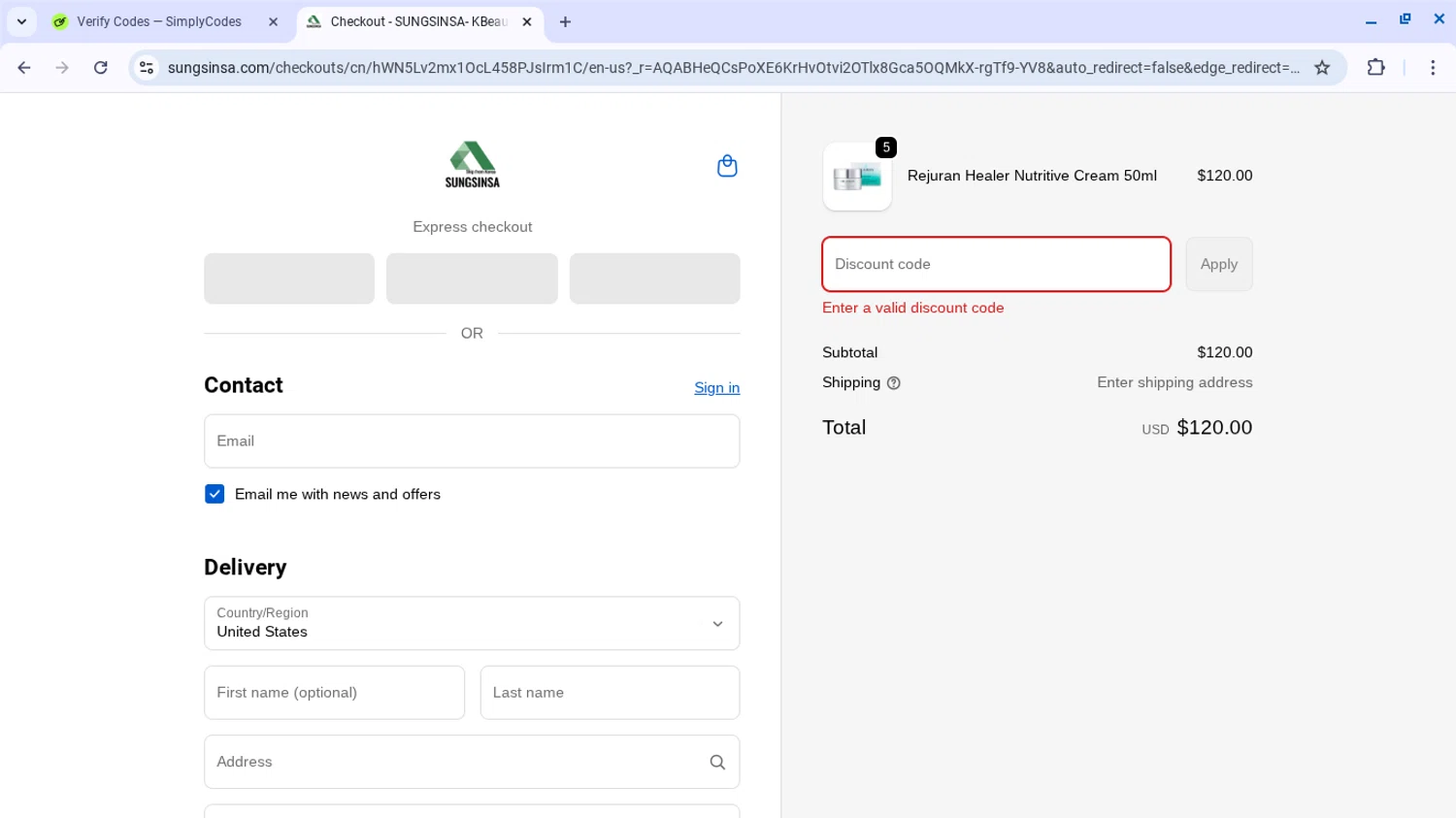This screenshot has height=818, width=1456.
Task: Click the Rejuran Healer cream product thumbnail
Action: coord(857,177)
